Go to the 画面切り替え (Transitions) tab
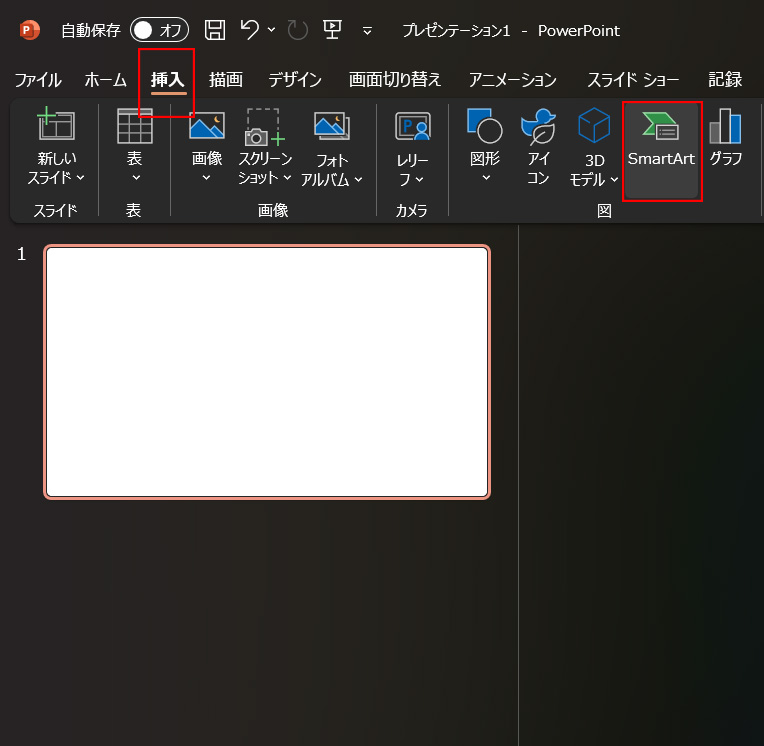Screen dimensions: 764x746 (395, 79)
